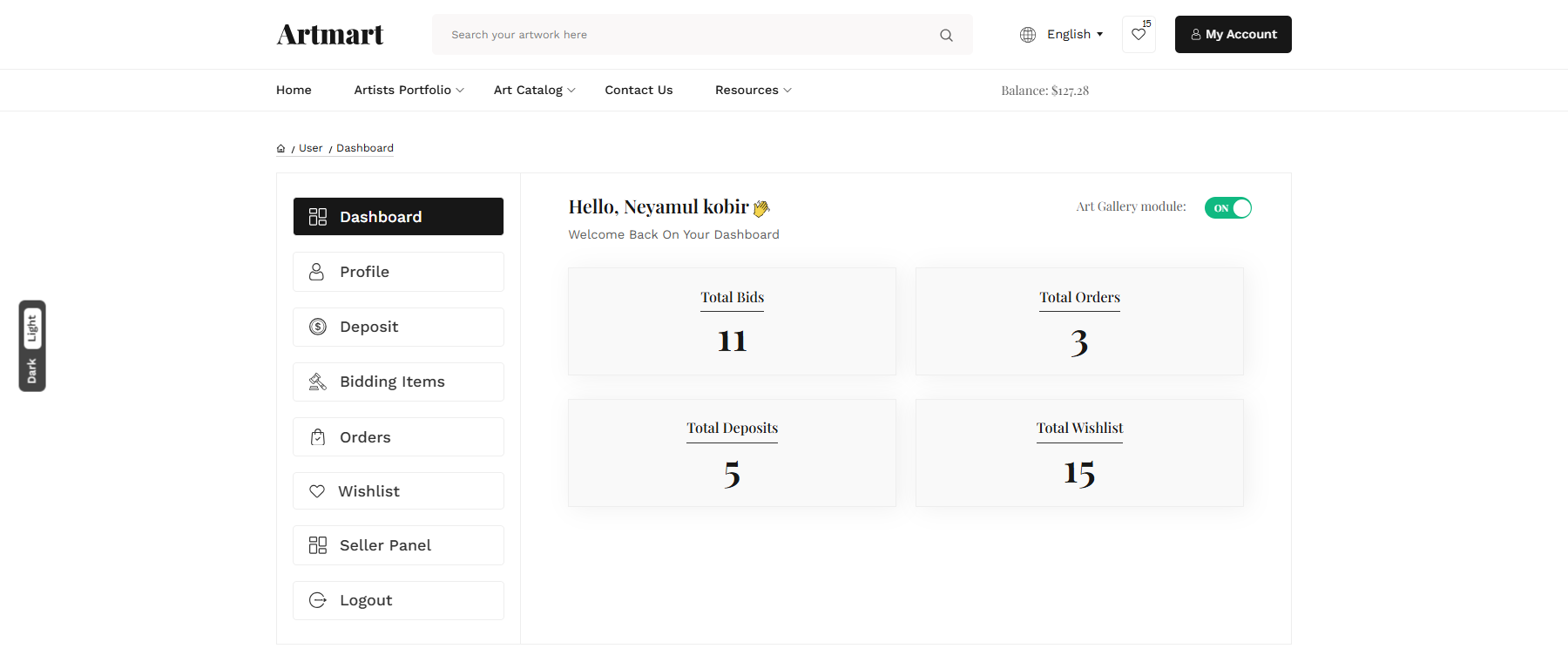Select Dashboard in the sidebar

coord(398,217)
